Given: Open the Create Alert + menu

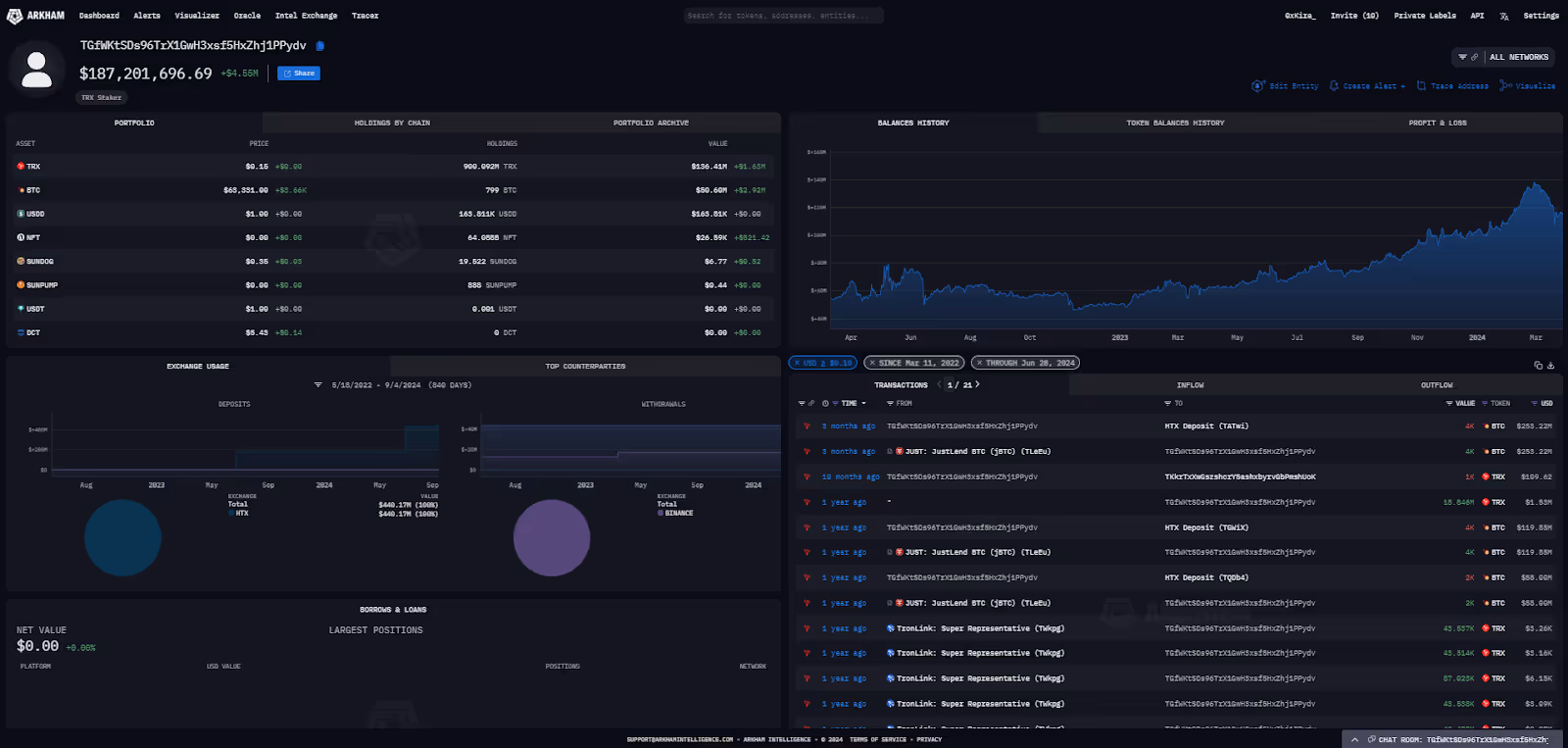Looking at the screenshot, I should click(1367, 86).
